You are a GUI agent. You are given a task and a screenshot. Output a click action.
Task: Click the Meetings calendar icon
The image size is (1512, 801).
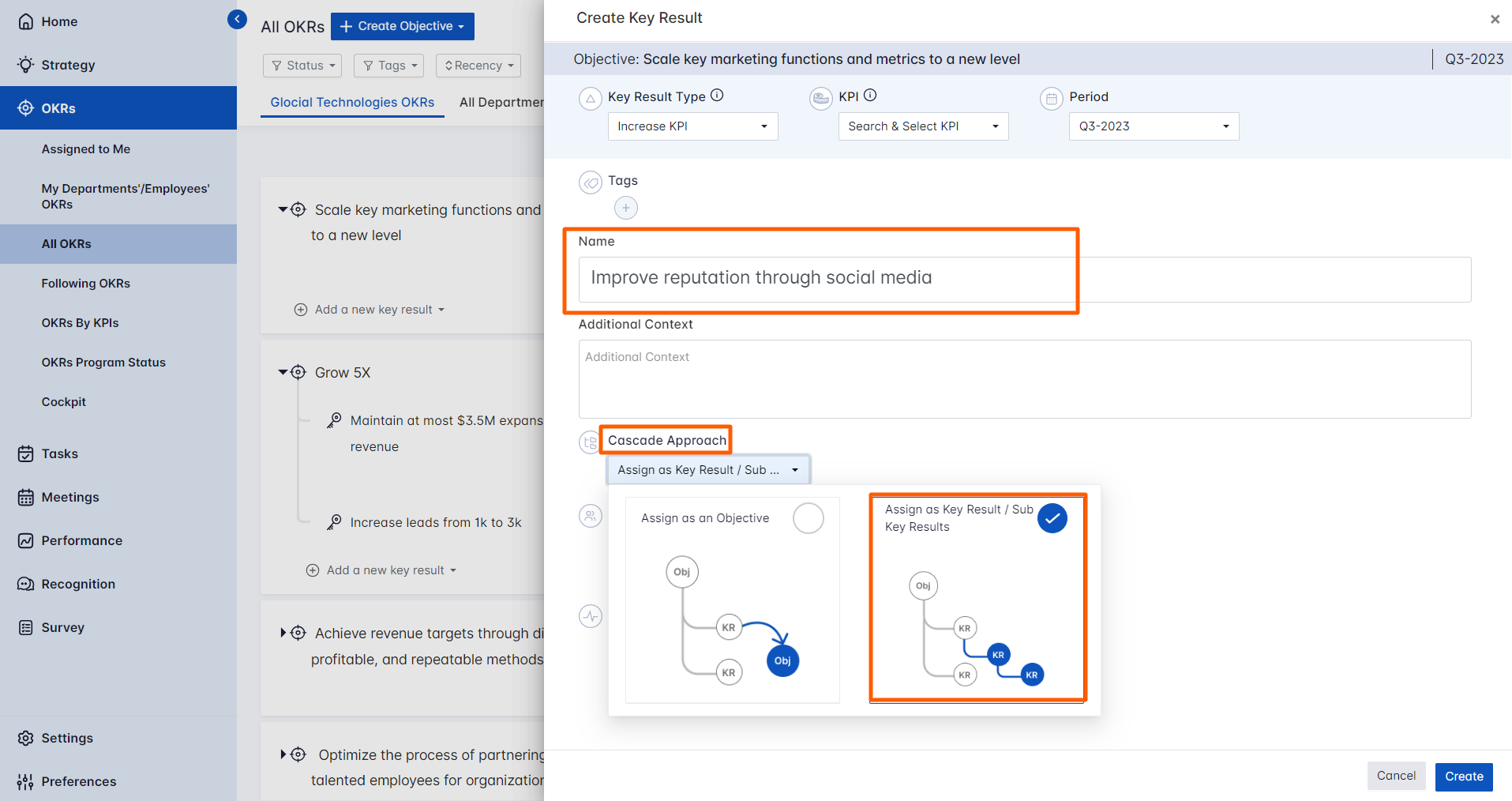coord(26,497)
